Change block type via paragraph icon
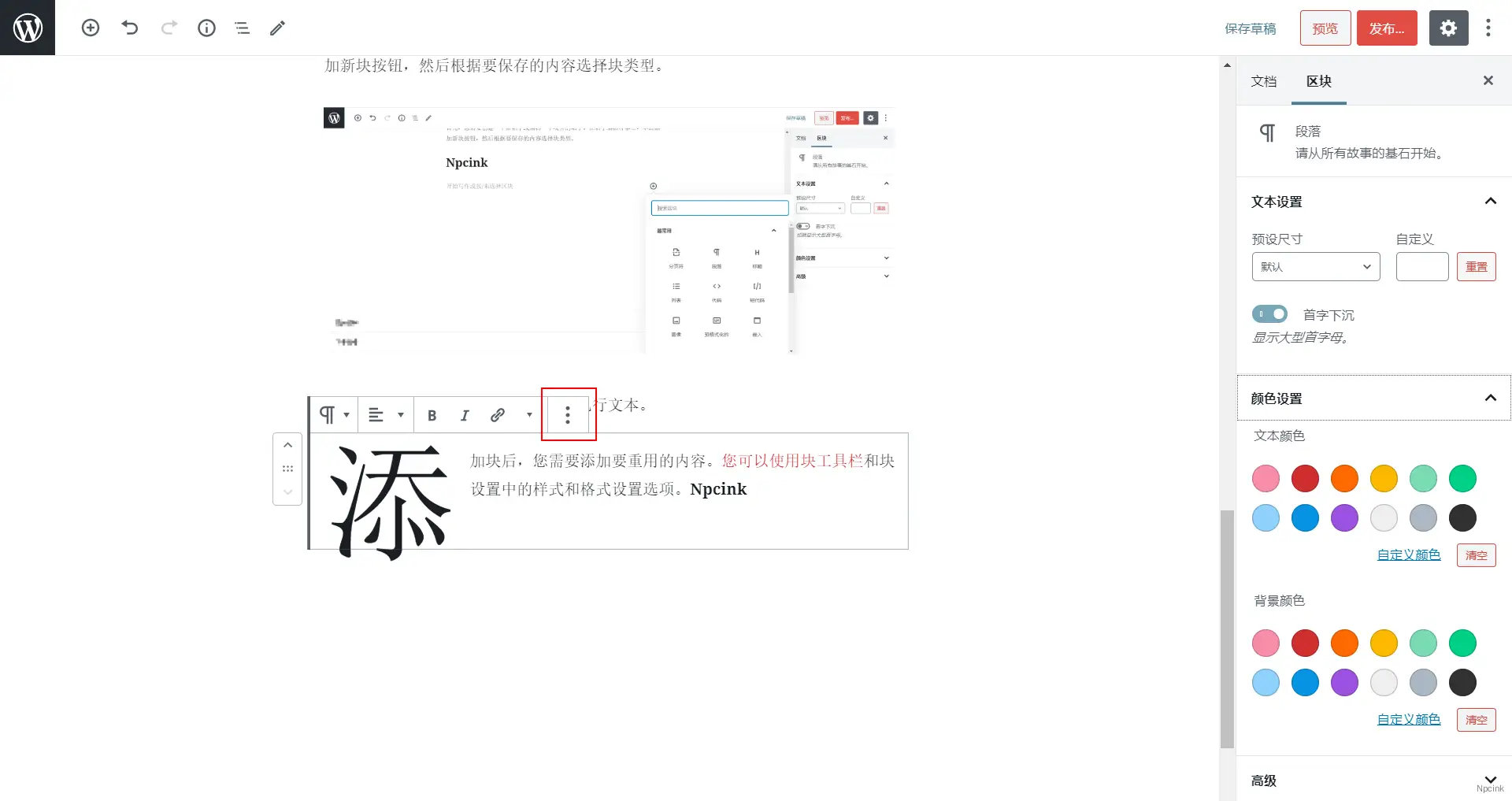The height and width of the screenshot is (801, 1512). [x=334, y=414]
